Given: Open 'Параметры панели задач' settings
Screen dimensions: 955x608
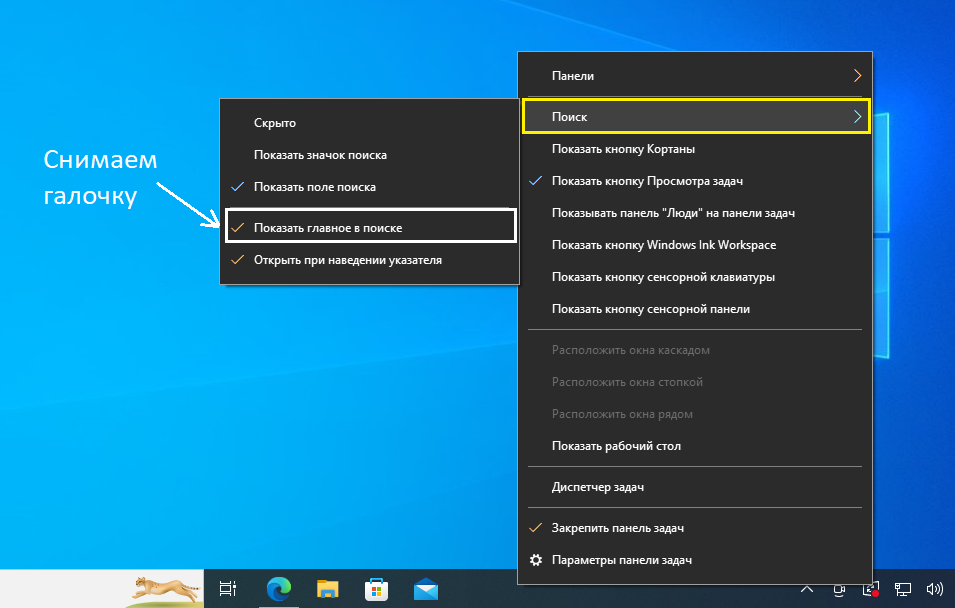Looking at the screenshot, I should click(x=695, y=560).
